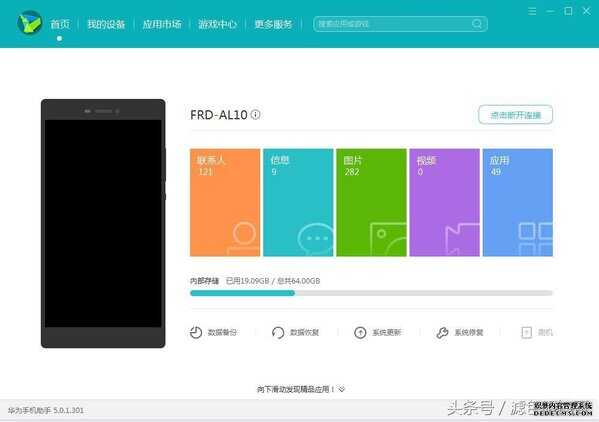This screenshot has height=422, width=599.
Task: Click the 内部存储 internal storage label
Action: point(204,281)
